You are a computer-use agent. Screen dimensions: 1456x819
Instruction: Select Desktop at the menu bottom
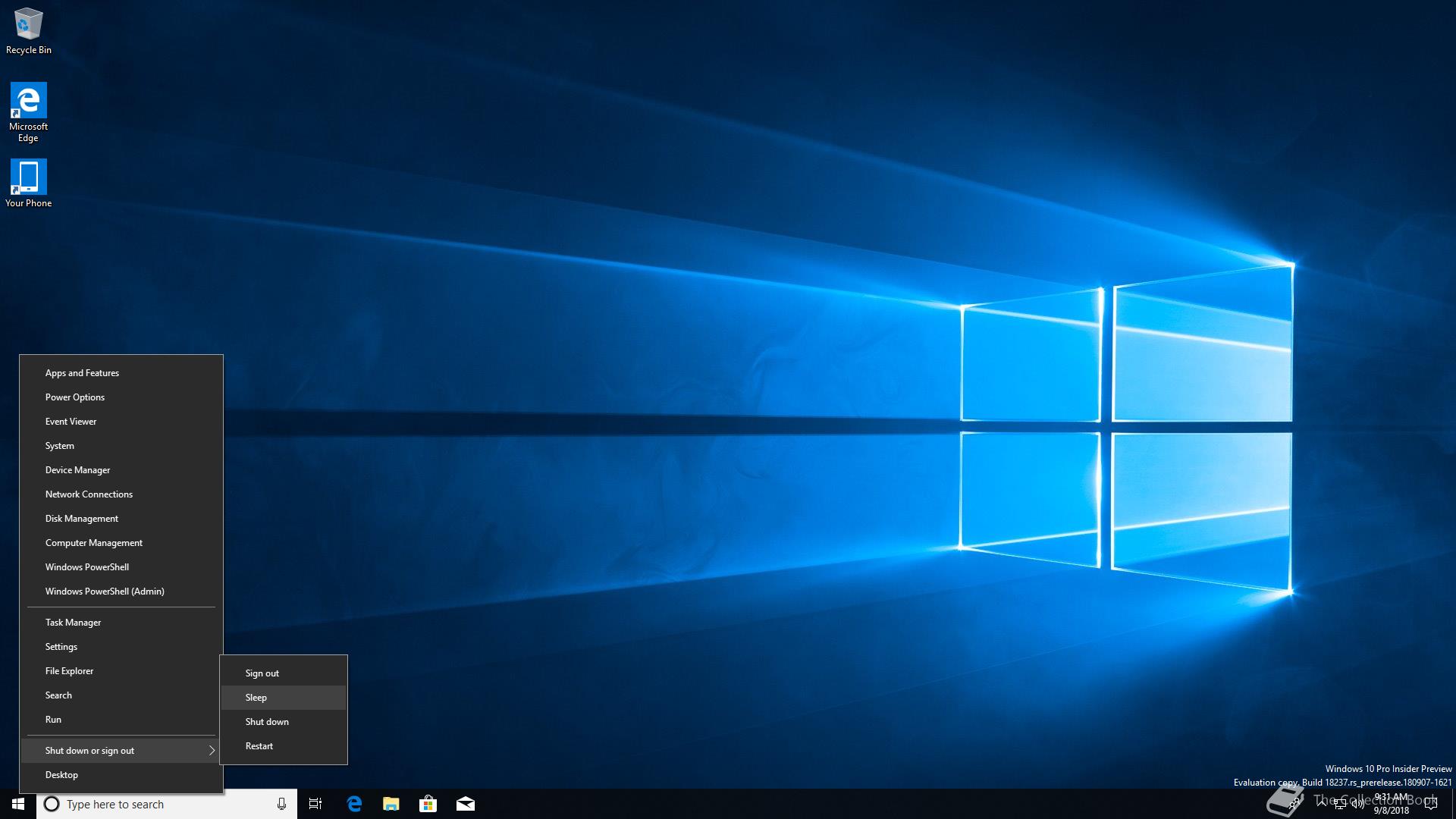pyautogui.click(x=121, y=775)
